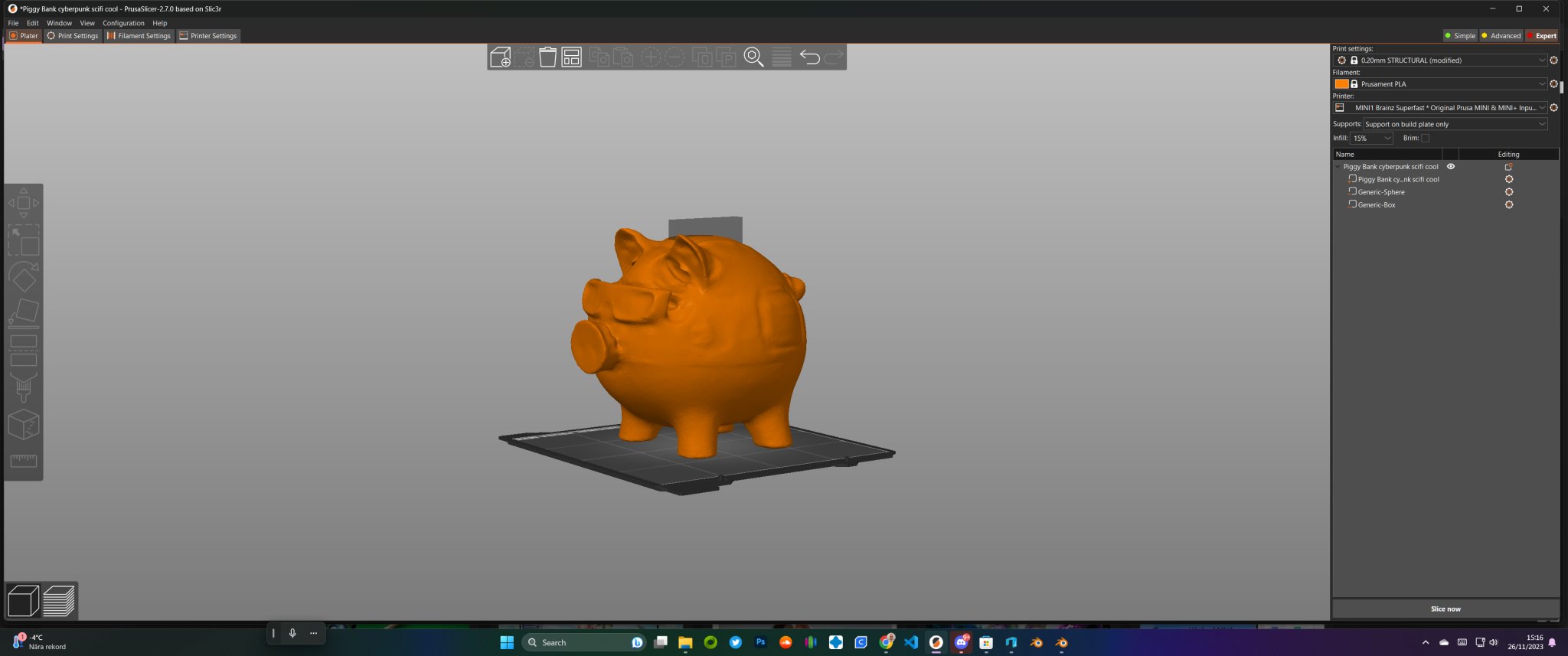Screen dimensions: 1568x656
Task: Click editing icon for Piggy Bank cyberpunk object
Action: [x=1509, y=167]
